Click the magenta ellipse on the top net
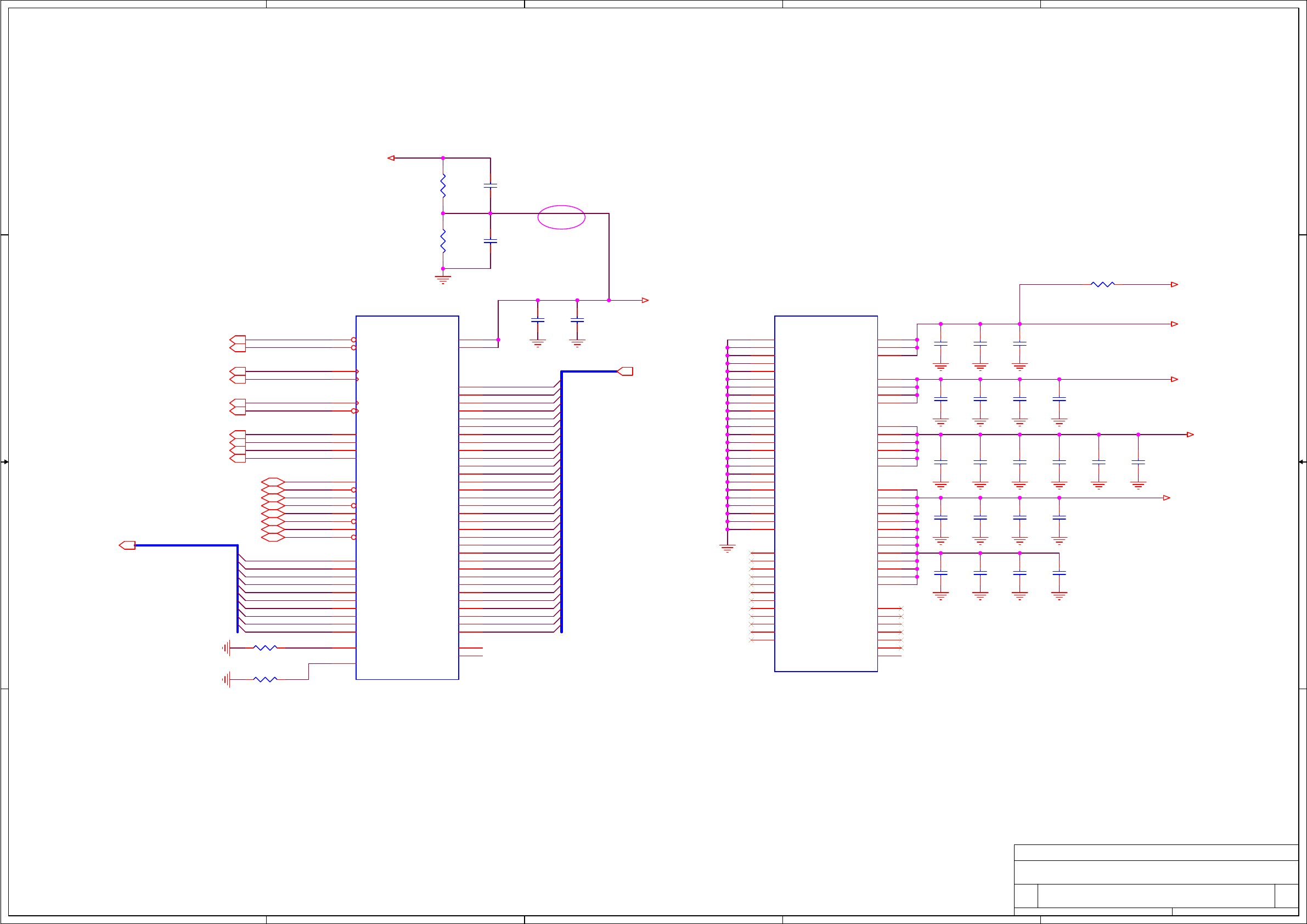Image resolution: width=1307 pixels, height=924 pixels. pyautogui.click(x=561, y=217)
